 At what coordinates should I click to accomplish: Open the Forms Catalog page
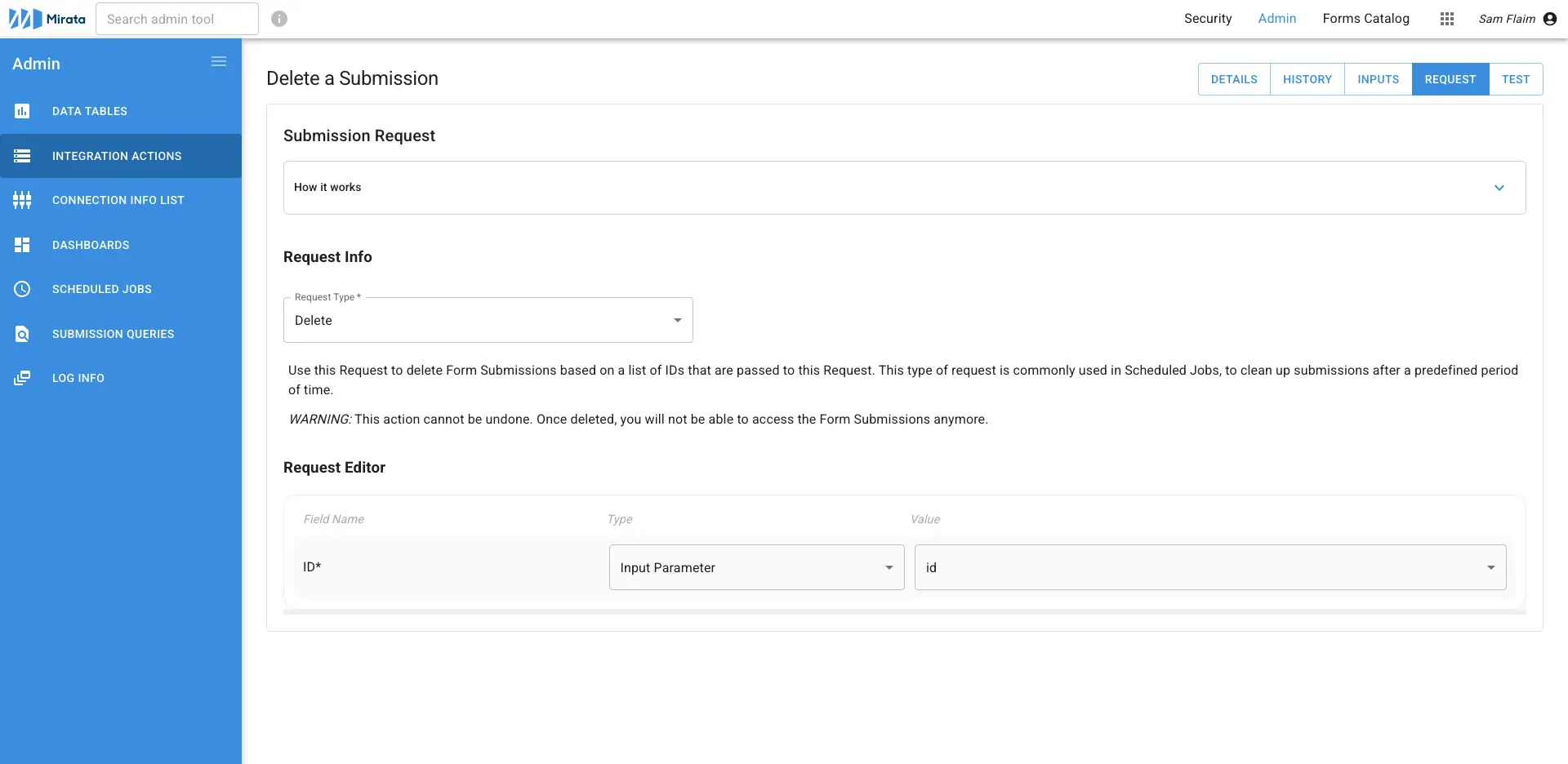[x=1365, y=18]
